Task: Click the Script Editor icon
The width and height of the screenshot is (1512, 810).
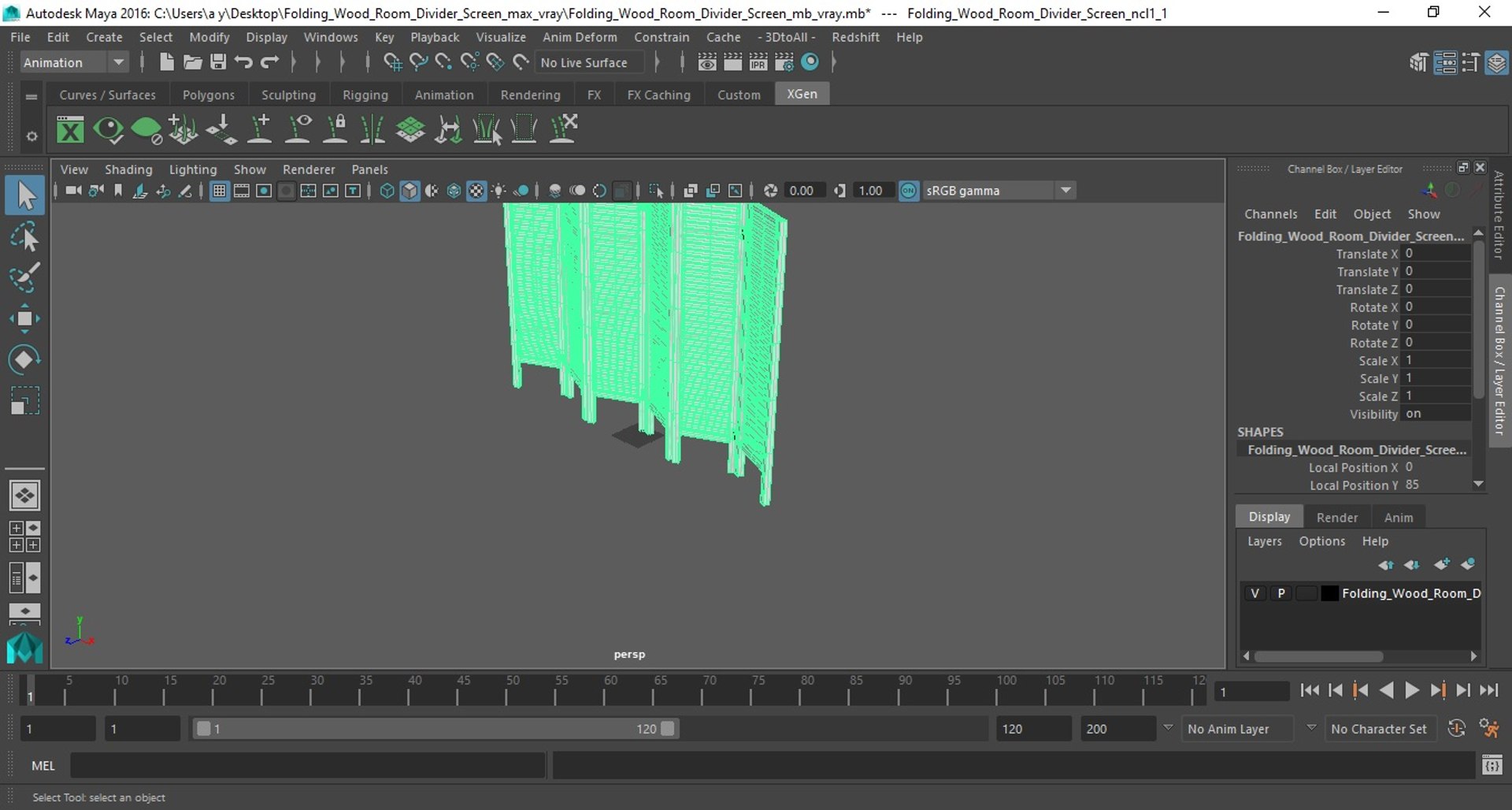Action: coord(1492,765)
